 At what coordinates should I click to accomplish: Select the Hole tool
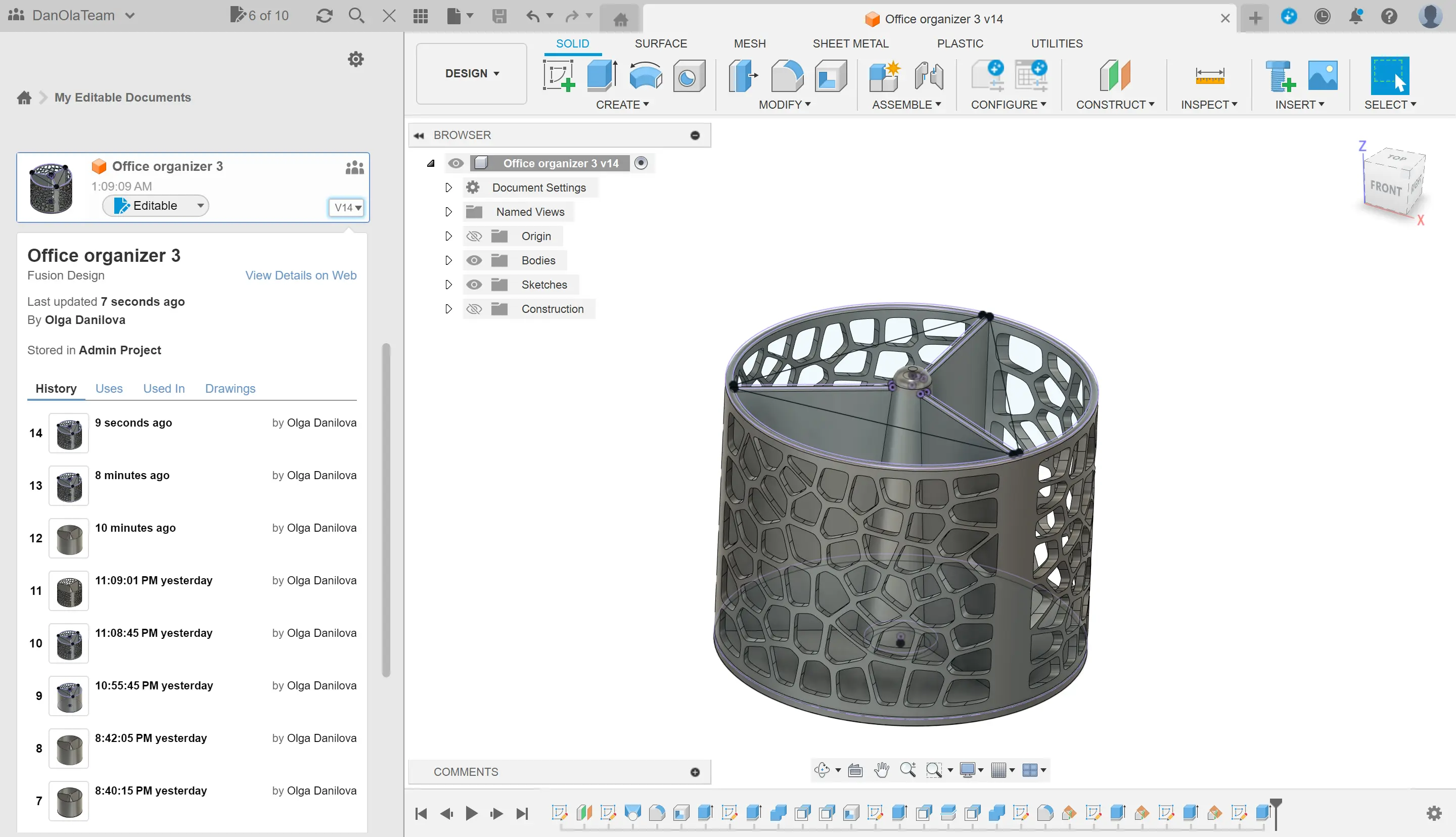coord(689,75)
